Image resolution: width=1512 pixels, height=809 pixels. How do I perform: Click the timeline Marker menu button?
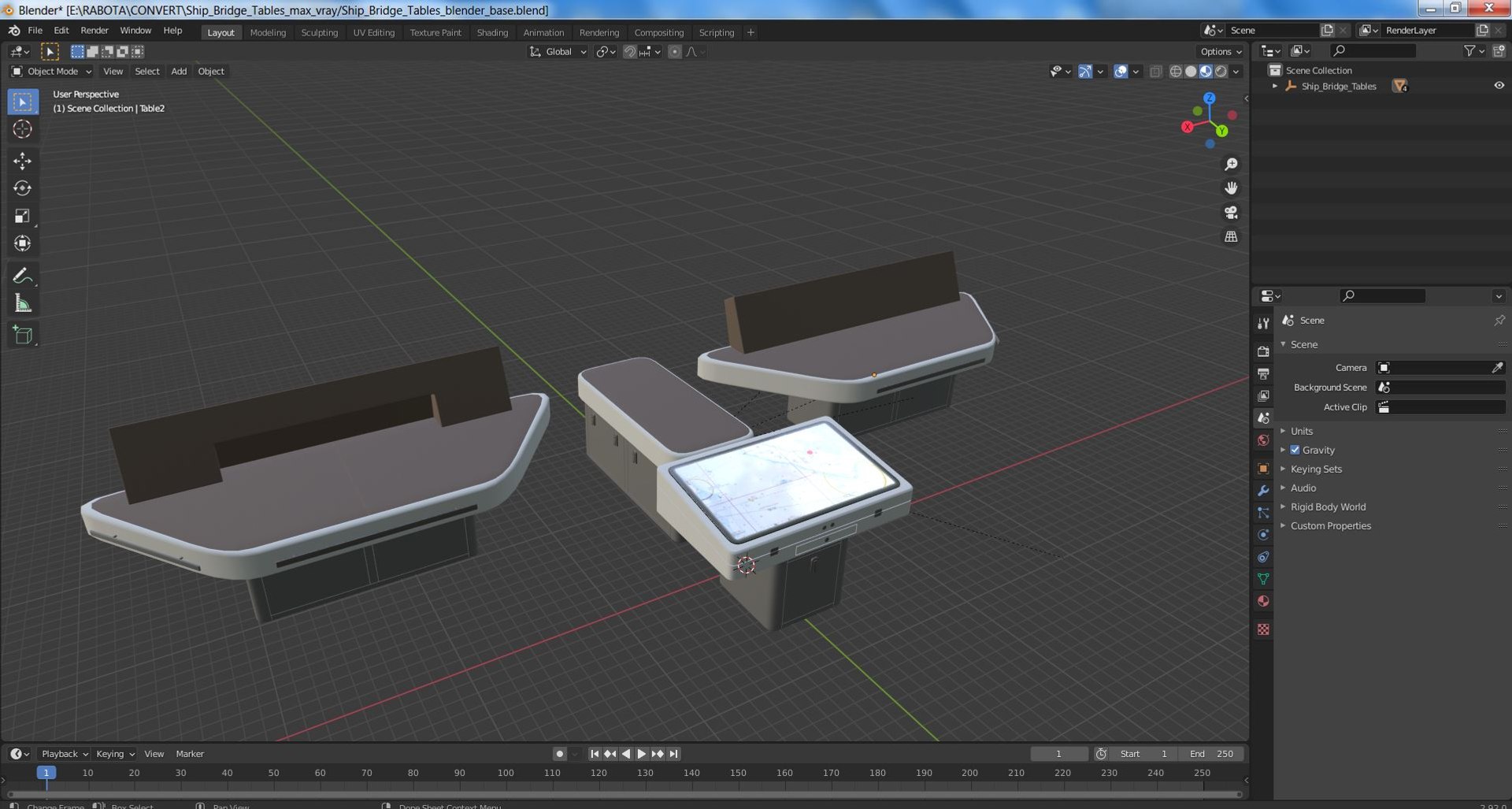pos(190,754)
